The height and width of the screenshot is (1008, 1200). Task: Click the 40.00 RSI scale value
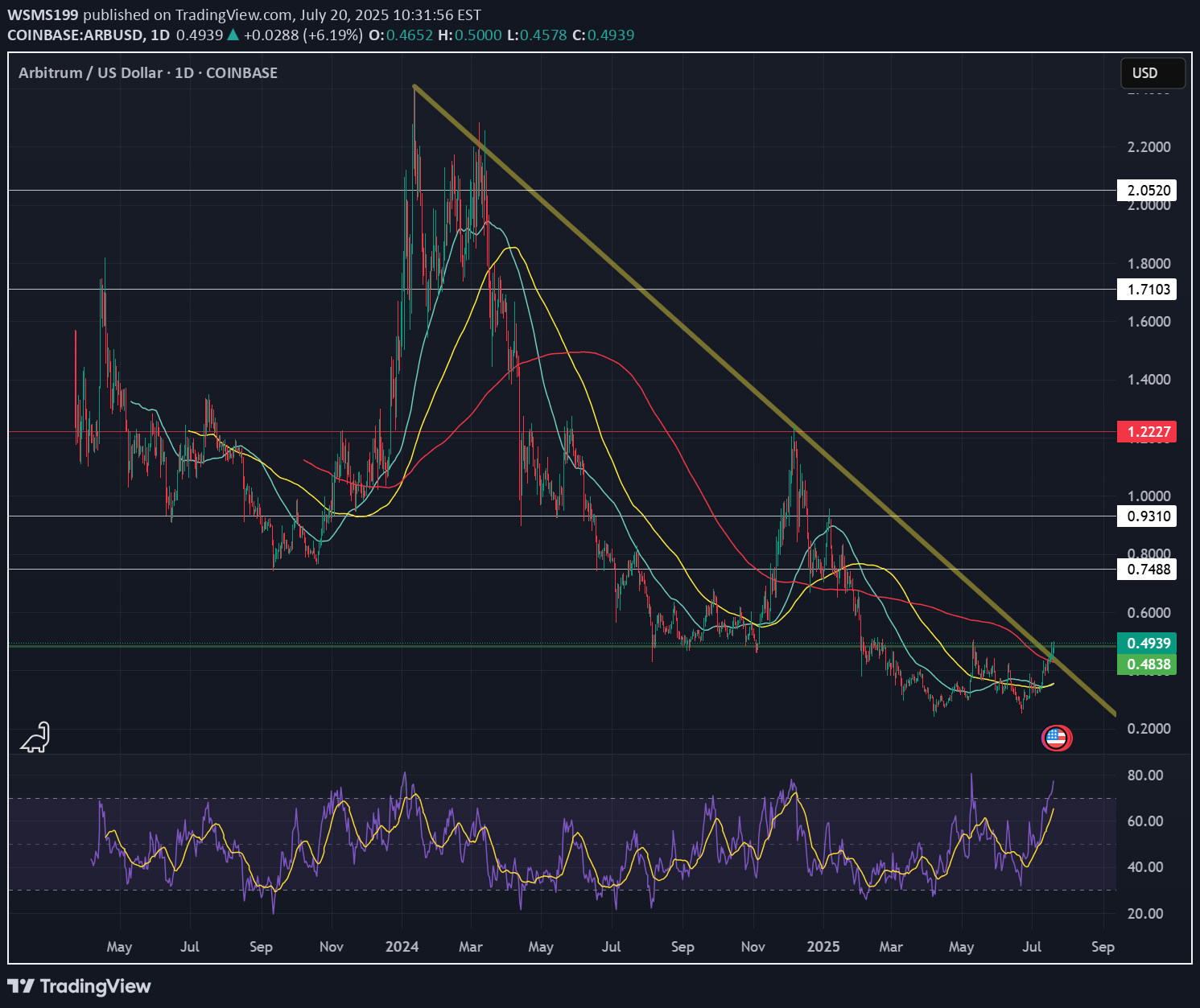(x=1145, y=867)
